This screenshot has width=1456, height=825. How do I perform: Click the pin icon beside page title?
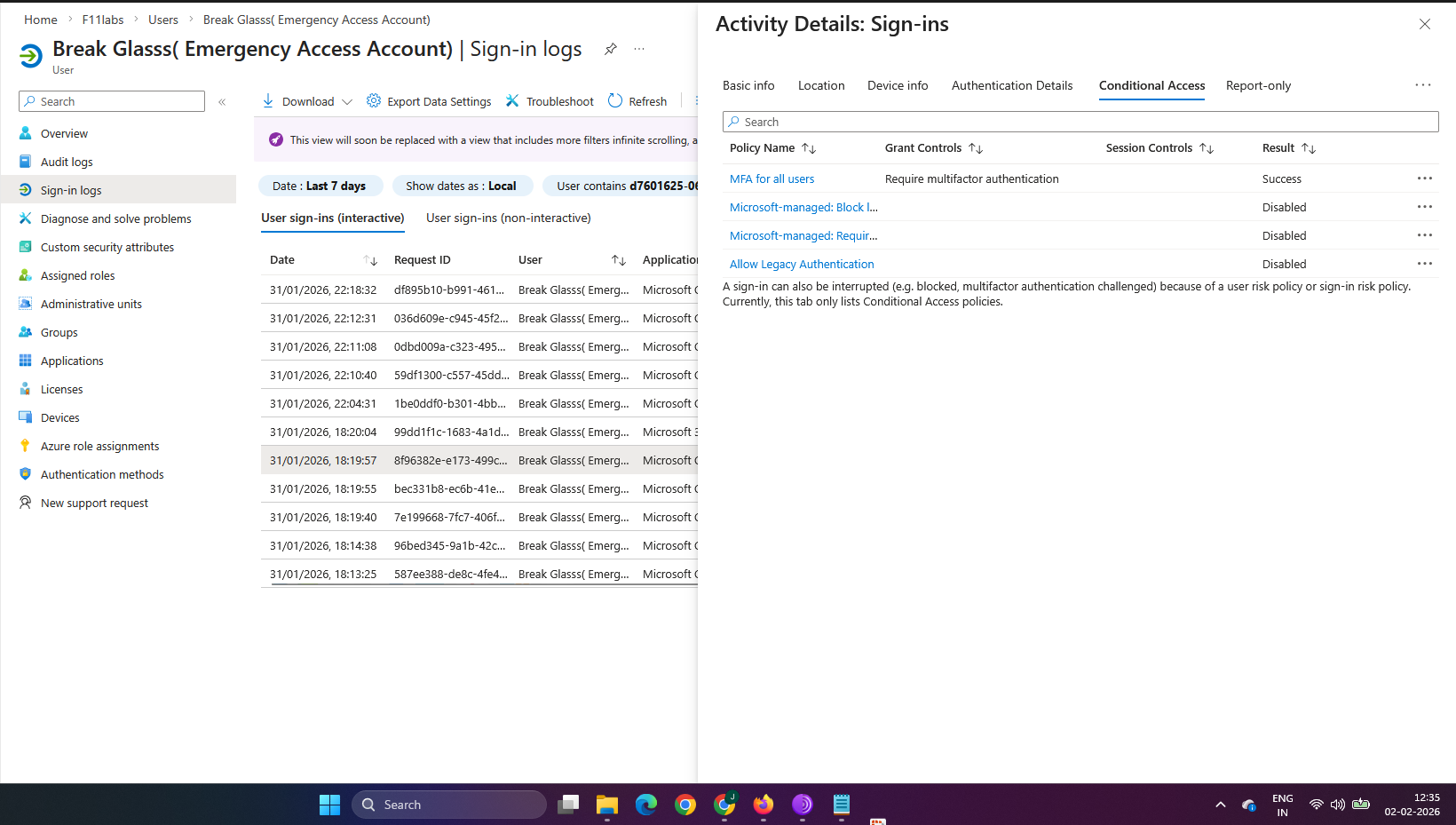[x=611, y=49]
